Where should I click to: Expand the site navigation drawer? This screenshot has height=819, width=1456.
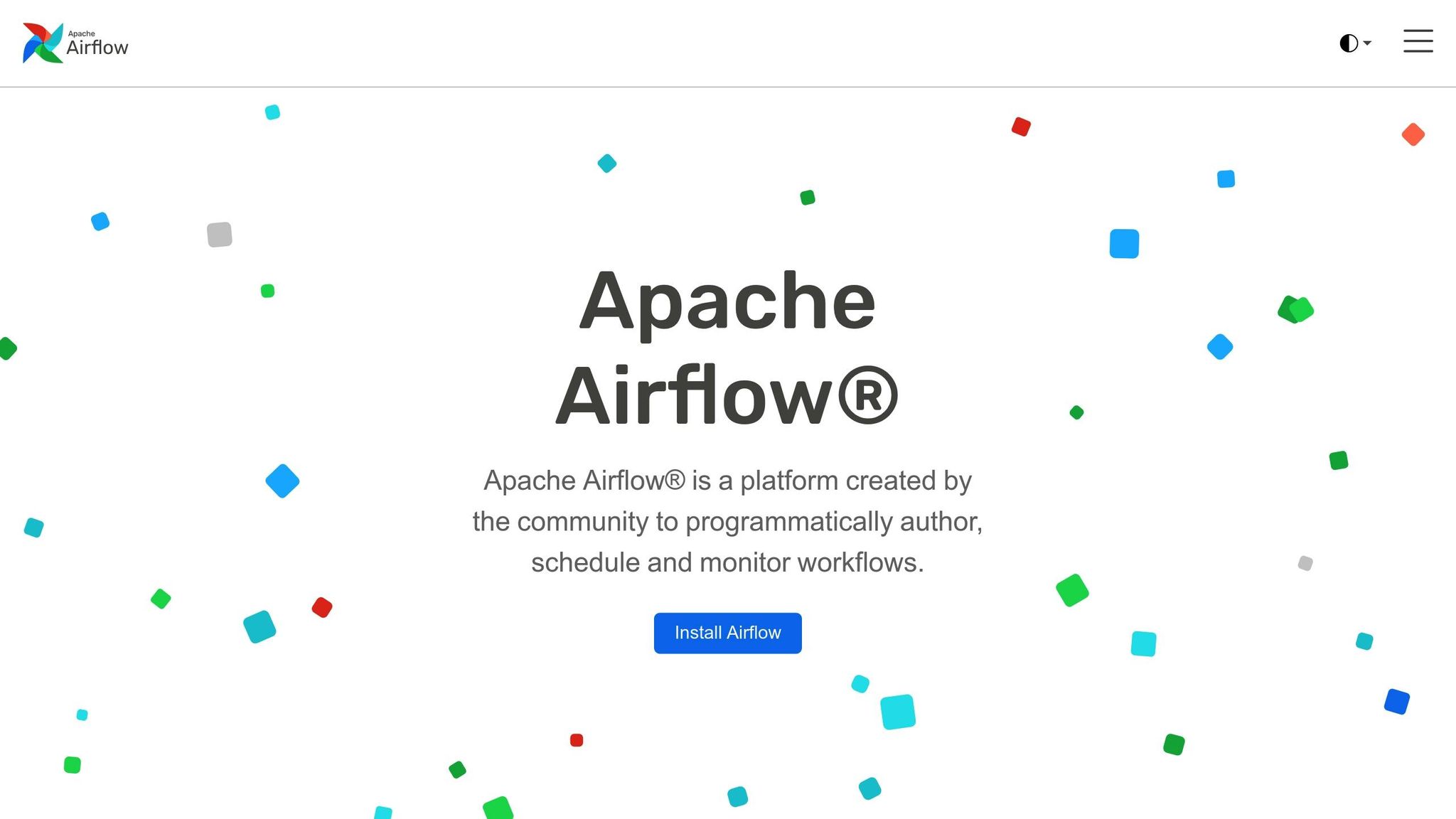1418,41
